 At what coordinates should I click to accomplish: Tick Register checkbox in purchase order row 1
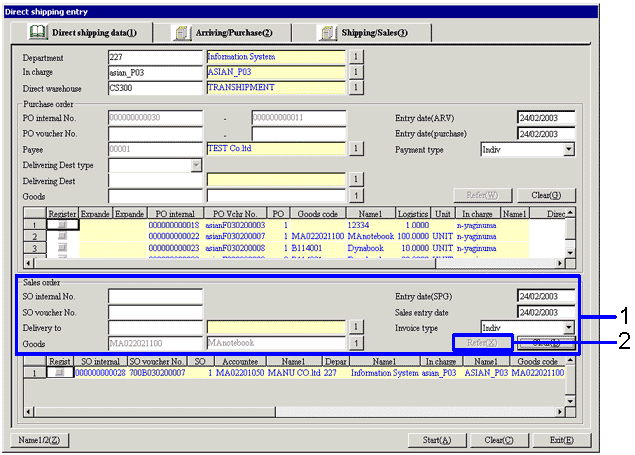click(x=62, y=225)
